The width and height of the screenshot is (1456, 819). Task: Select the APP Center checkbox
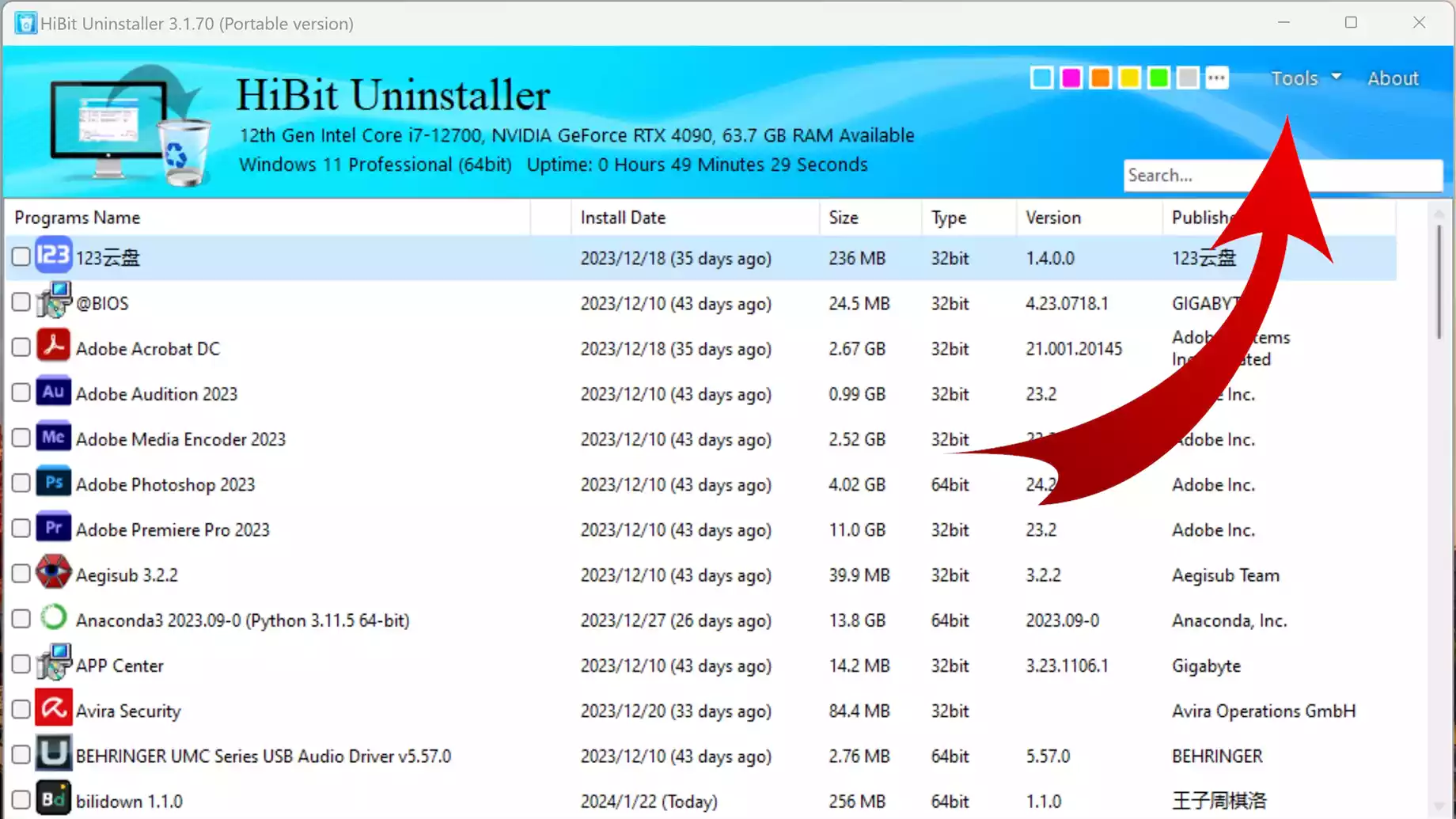21,665
